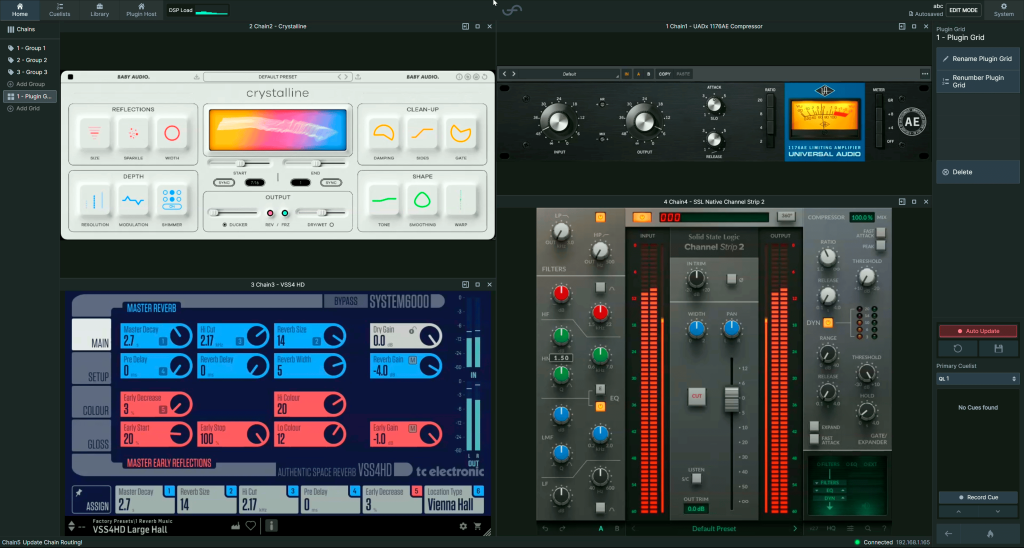Toggle the REV reverse button in Crystalline
Viewport: 1024px width, 548px height.
coord(270,213)
